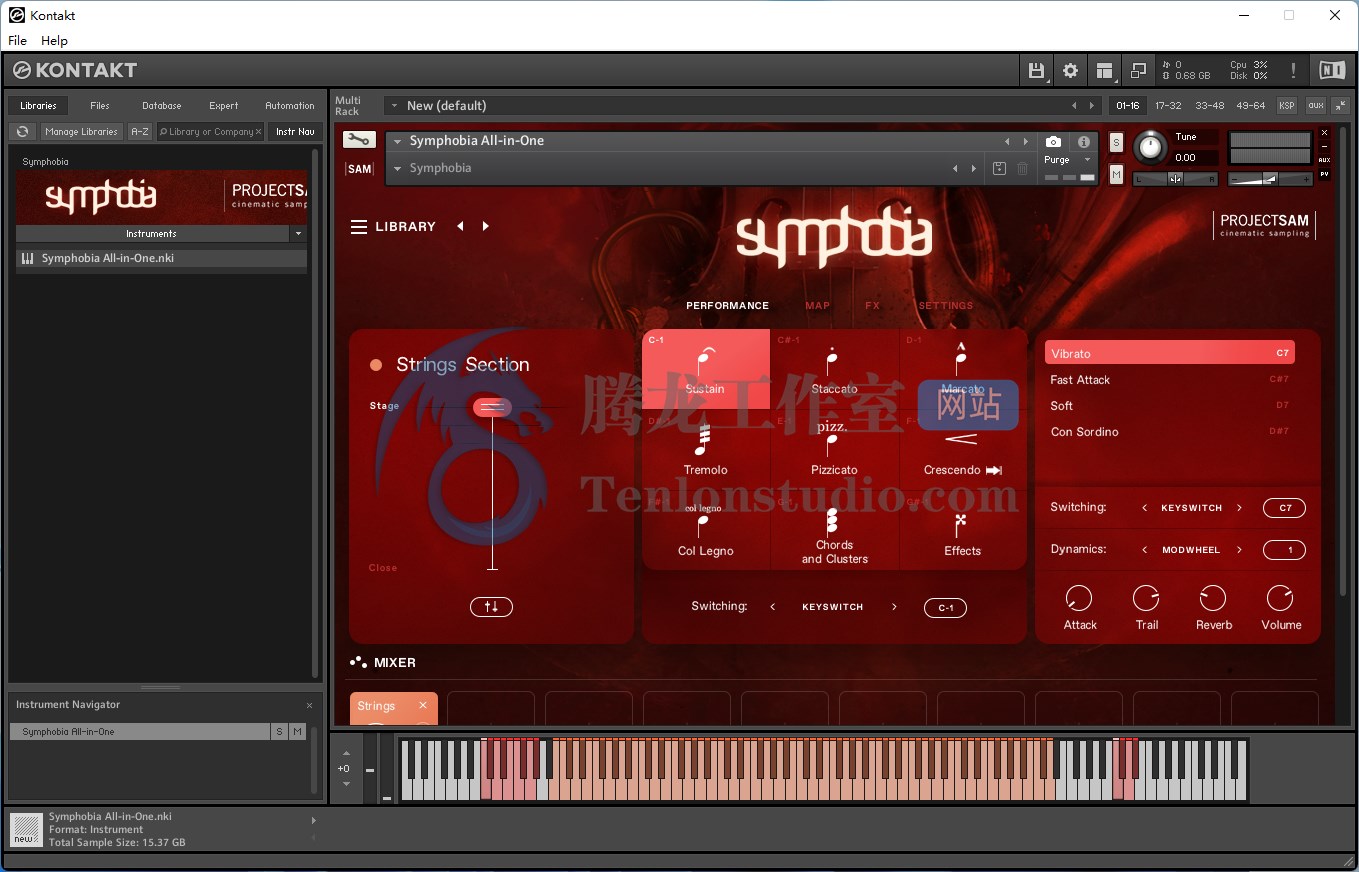
Task: Click left arrow next to right-panel KEYSWITCH
Action: (1145, 508)
